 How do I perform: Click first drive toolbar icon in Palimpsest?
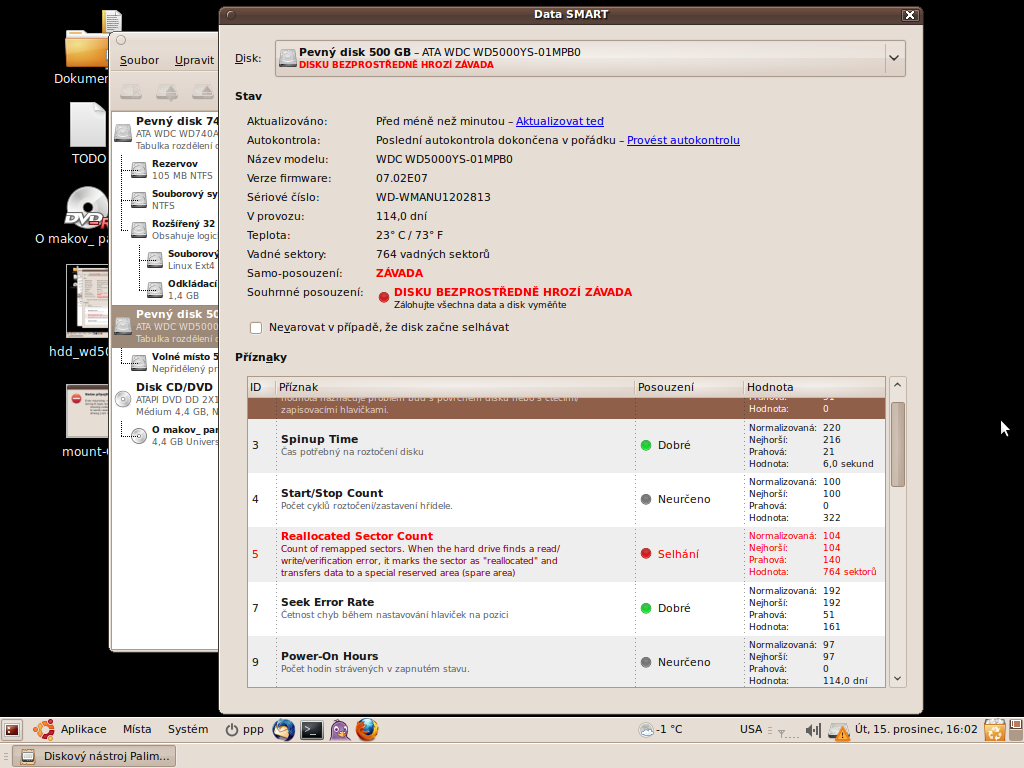click(x=131, y=92)
